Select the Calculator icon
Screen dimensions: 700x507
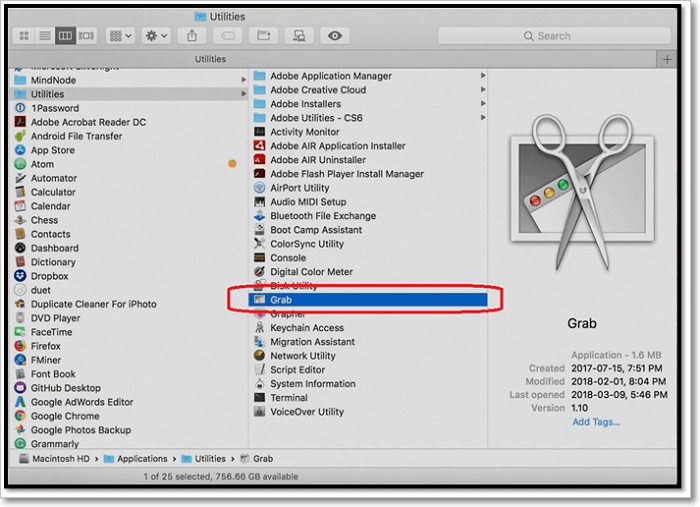pyautogui.click(x=20, y=192)
